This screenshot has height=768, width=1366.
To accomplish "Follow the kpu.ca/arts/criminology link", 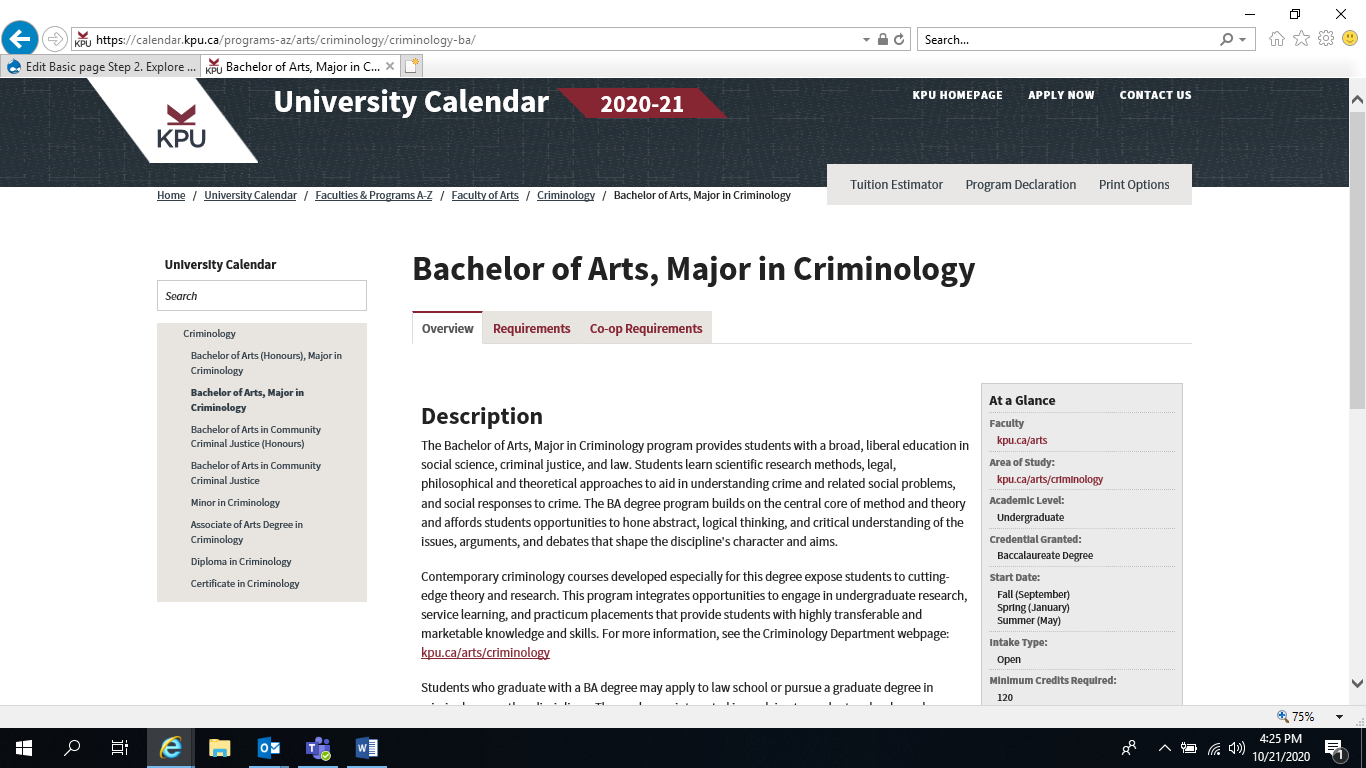I will (484, 652).
